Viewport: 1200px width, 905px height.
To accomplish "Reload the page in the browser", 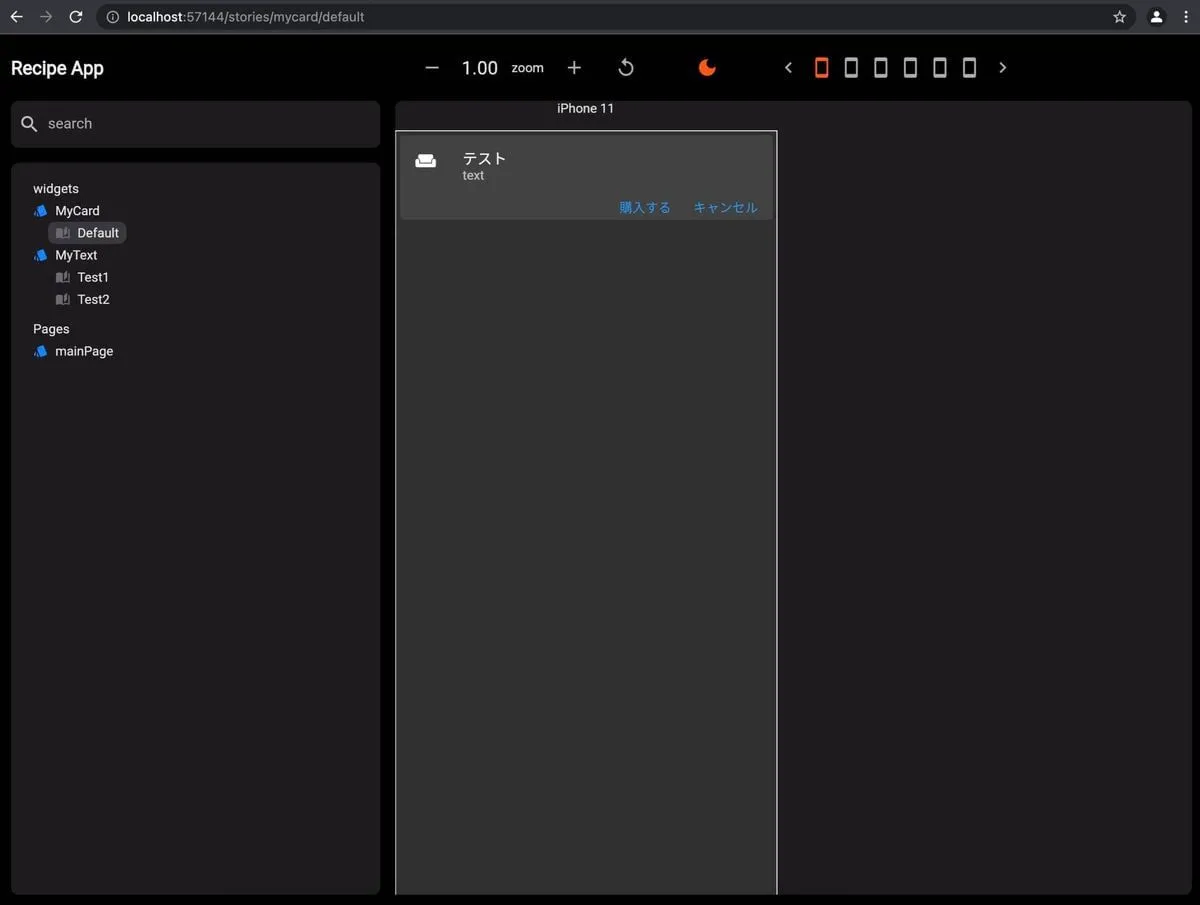I will point(76,17).
